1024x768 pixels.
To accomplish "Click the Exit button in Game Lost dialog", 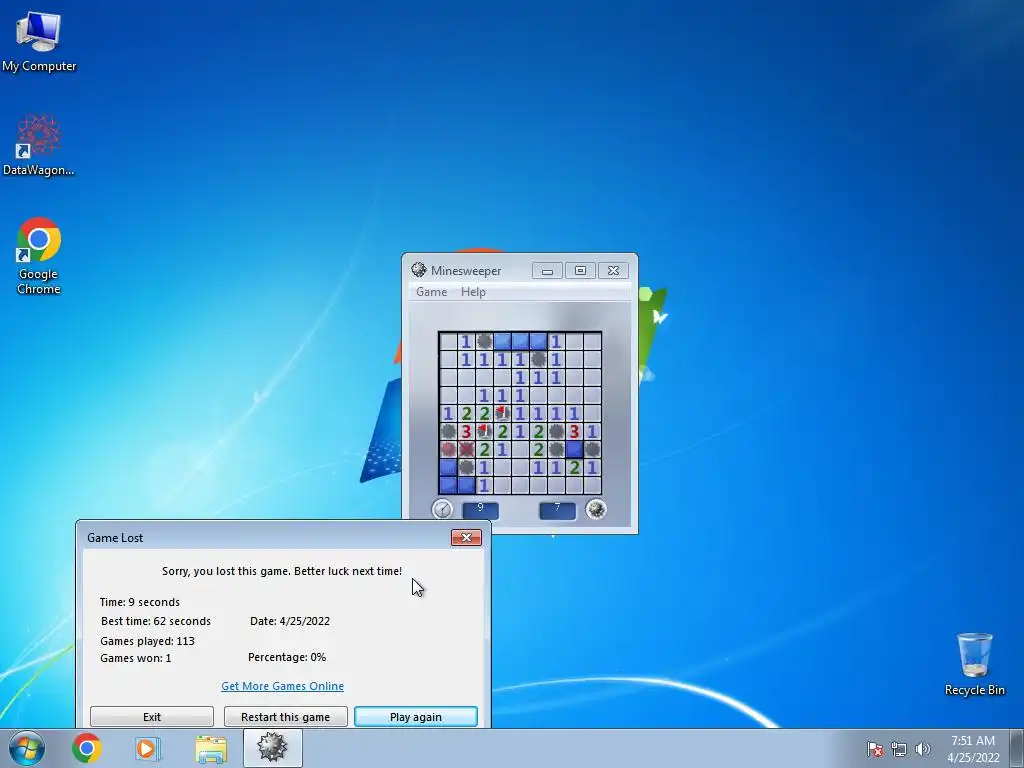I will pyautogui.click(x=152, y=716).
